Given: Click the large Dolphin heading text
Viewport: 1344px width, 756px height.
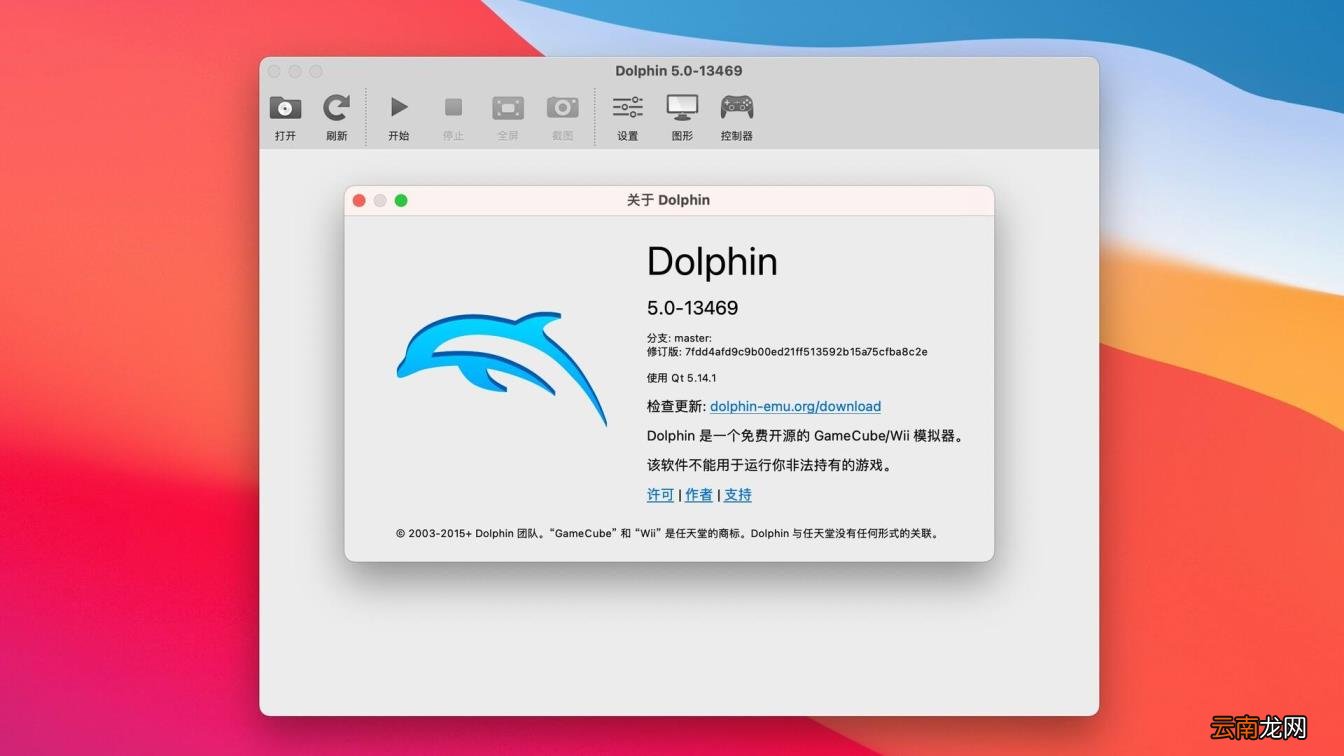Looking at the screenshot, I should point(712,261).
